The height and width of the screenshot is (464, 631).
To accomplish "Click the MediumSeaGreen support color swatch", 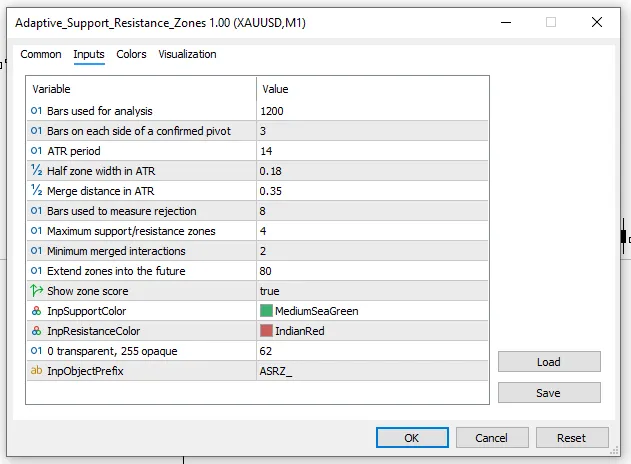I will (x=266, y=311).
